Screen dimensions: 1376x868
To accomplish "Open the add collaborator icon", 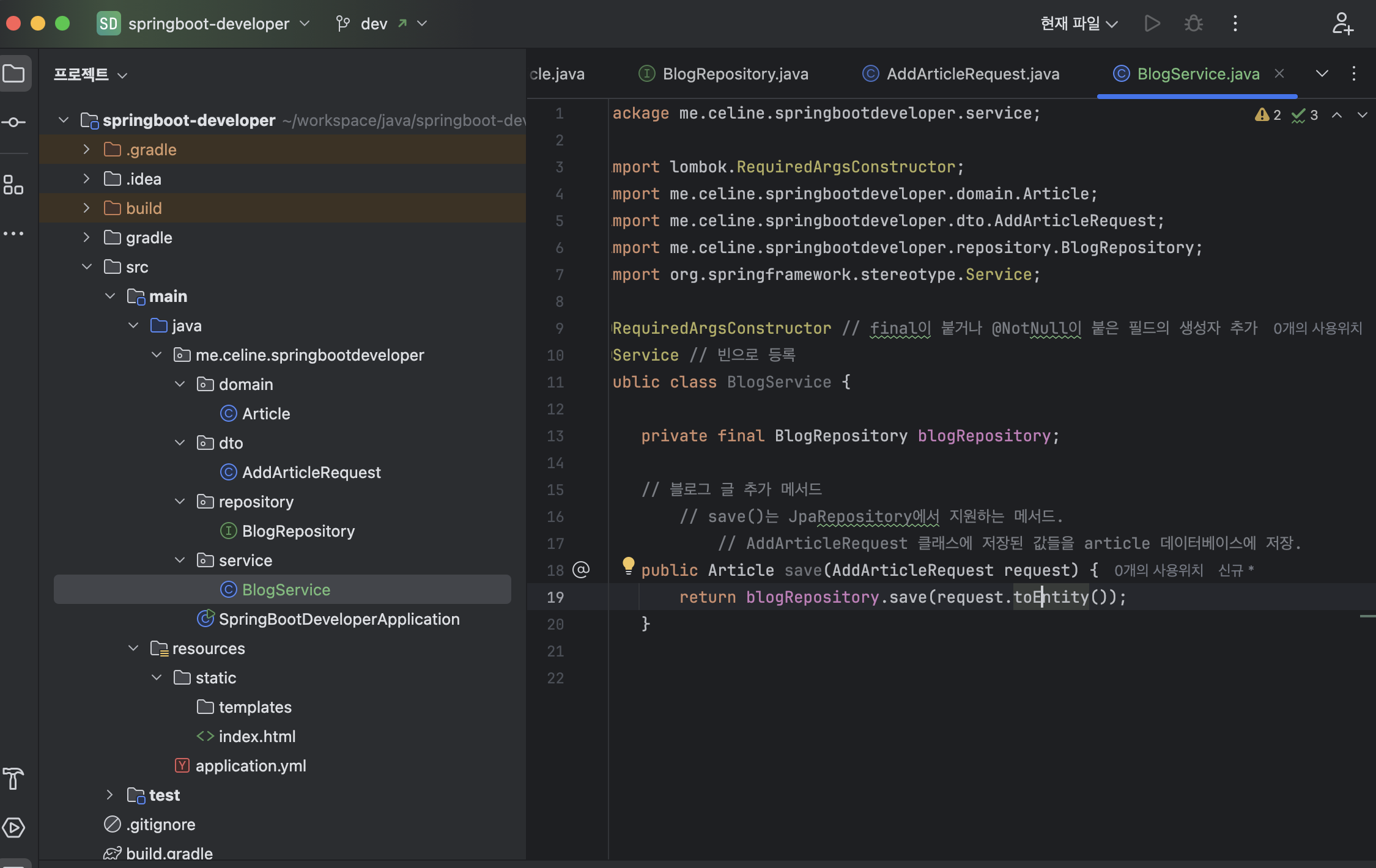I will [1342, 24].
